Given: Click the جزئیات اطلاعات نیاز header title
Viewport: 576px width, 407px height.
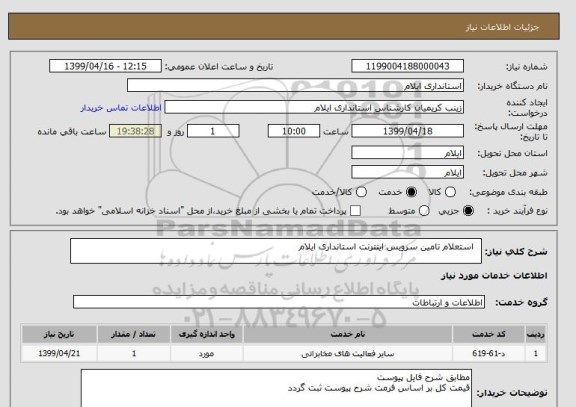Looking at the screenshot, I should coord(503,27).
